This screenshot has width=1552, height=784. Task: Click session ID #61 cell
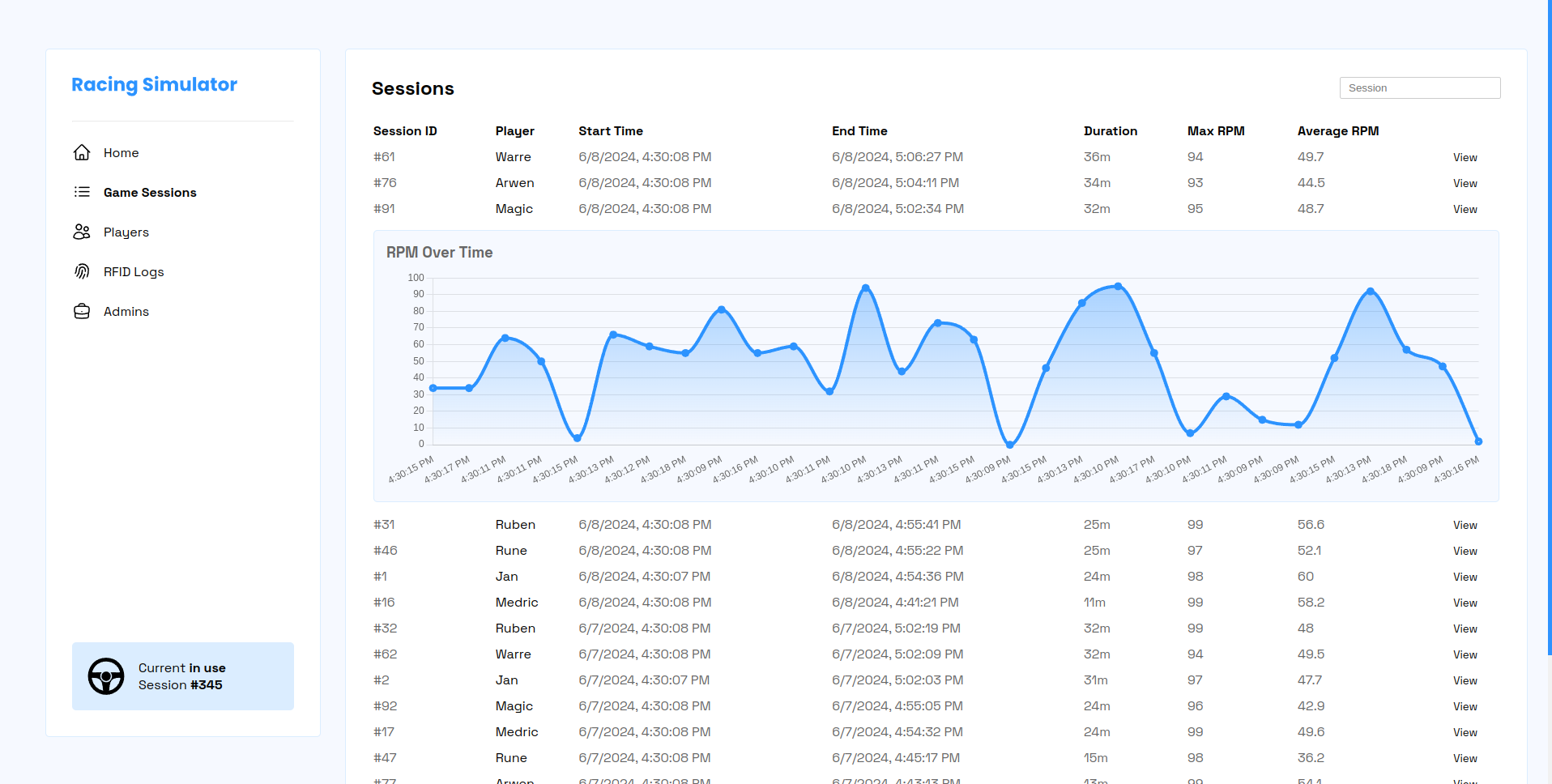(384, 157)
